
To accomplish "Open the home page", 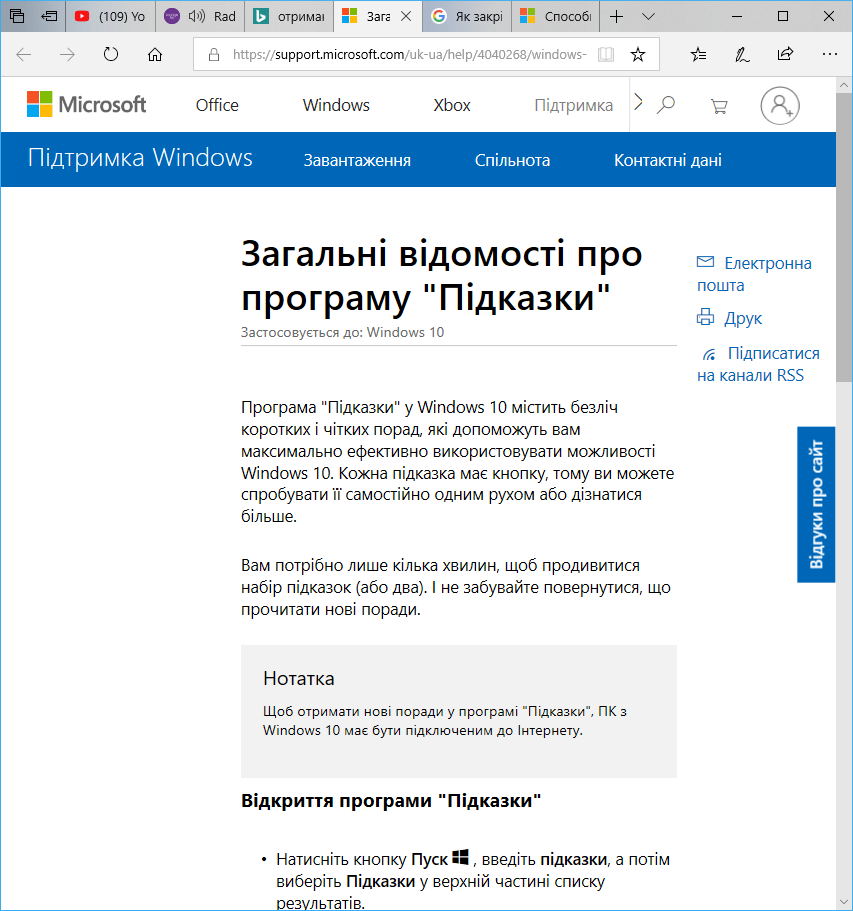I will coord(155,55).
